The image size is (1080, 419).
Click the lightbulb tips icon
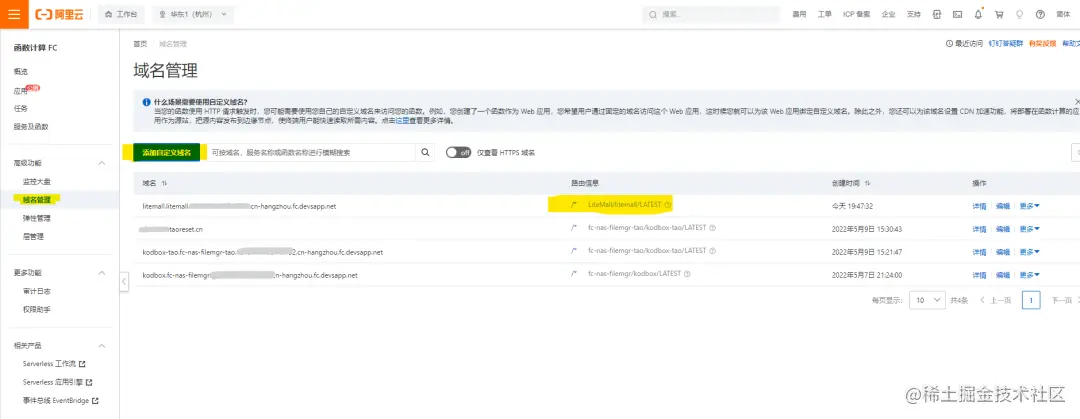point(1019,14)
